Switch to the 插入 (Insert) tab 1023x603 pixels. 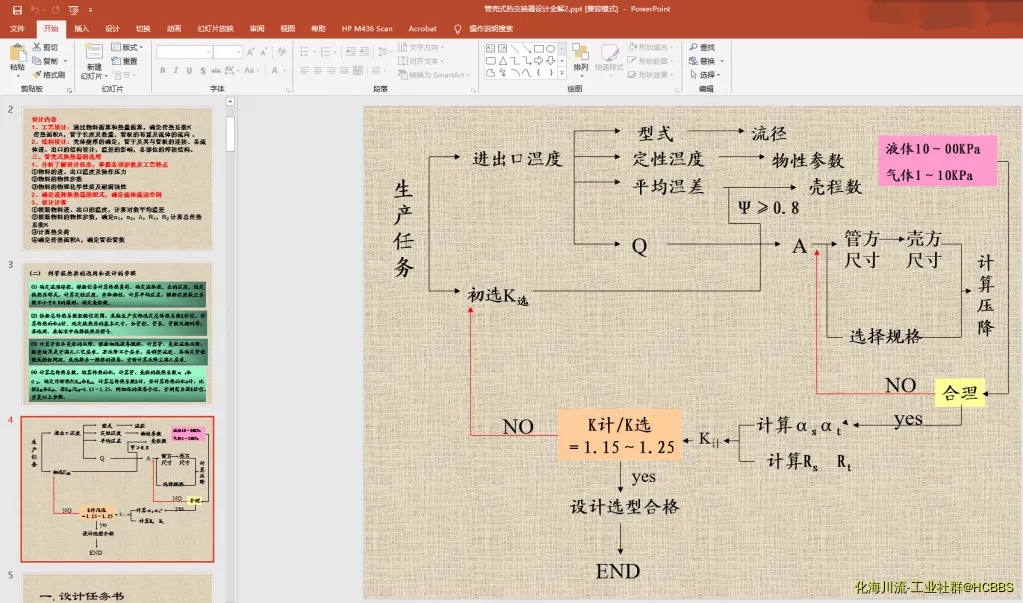[82, 29]
